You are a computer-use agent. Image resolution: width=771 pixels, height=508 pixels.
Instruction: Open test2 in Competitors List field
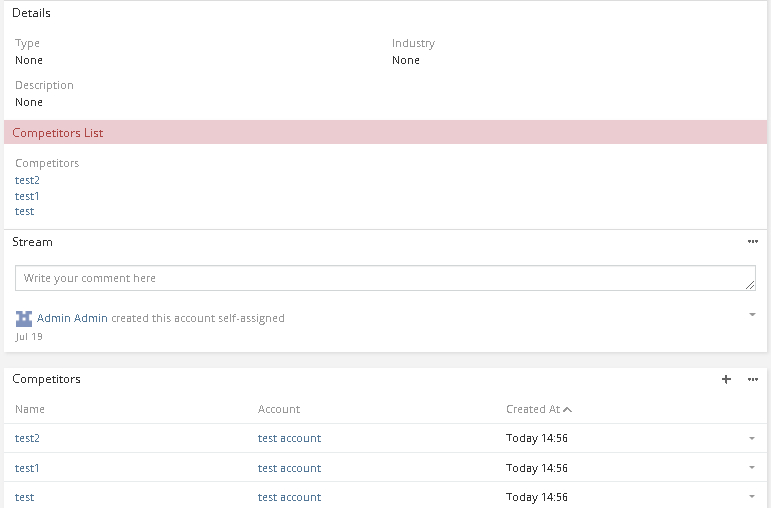click(x=27, y=180)
